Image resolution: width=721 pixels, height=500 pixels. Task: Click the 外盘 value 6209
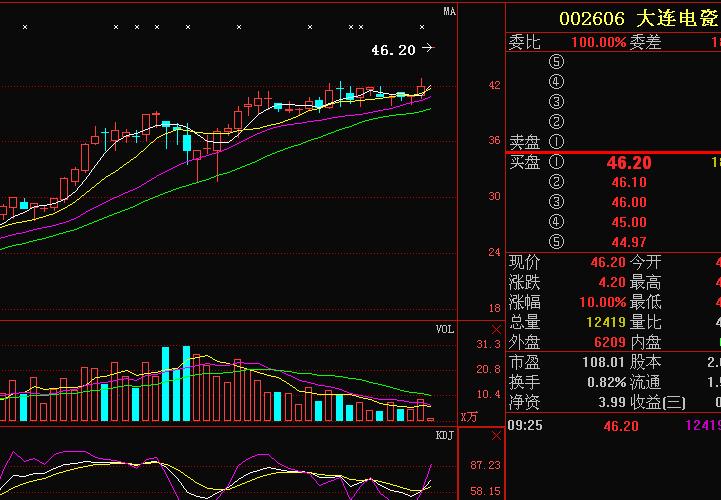coord(610,343)
